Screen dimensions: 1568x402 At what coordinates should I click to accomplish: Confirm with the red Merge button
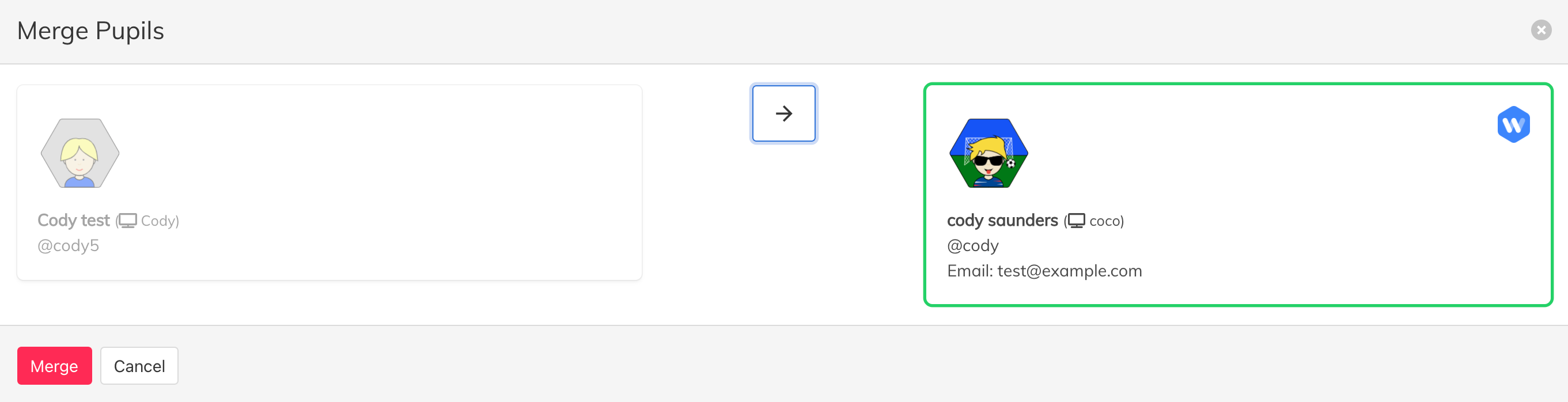point(54,366)
